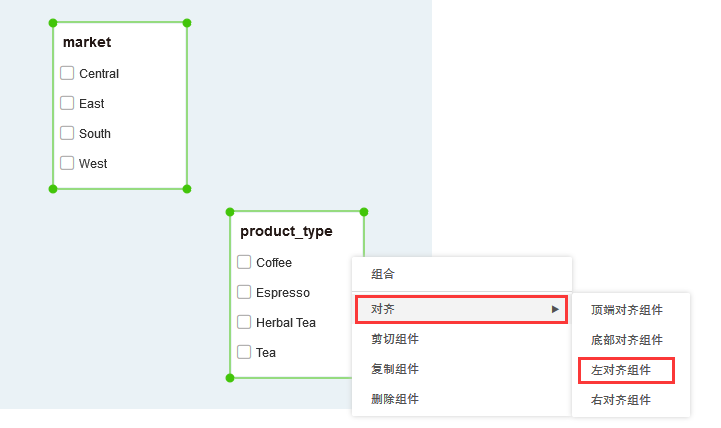Click 复制组件 menu entry
This screenshot has height=428, width=721.
click(x=395, y=369)
